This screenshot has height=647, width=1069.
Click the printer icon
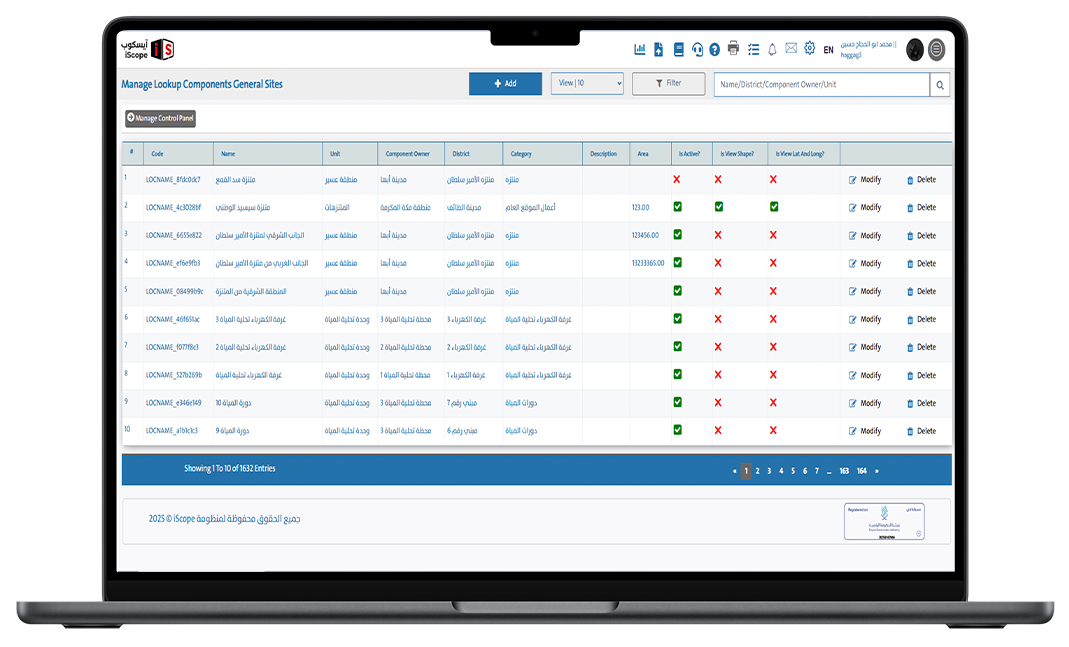[734, 49]
